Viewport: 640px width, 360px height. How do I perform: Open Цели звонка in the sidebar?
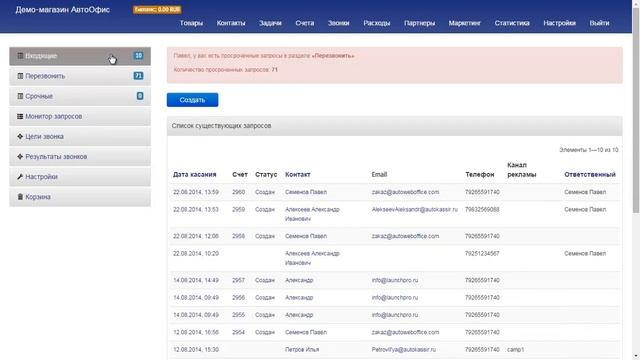[x=80, y=136]
